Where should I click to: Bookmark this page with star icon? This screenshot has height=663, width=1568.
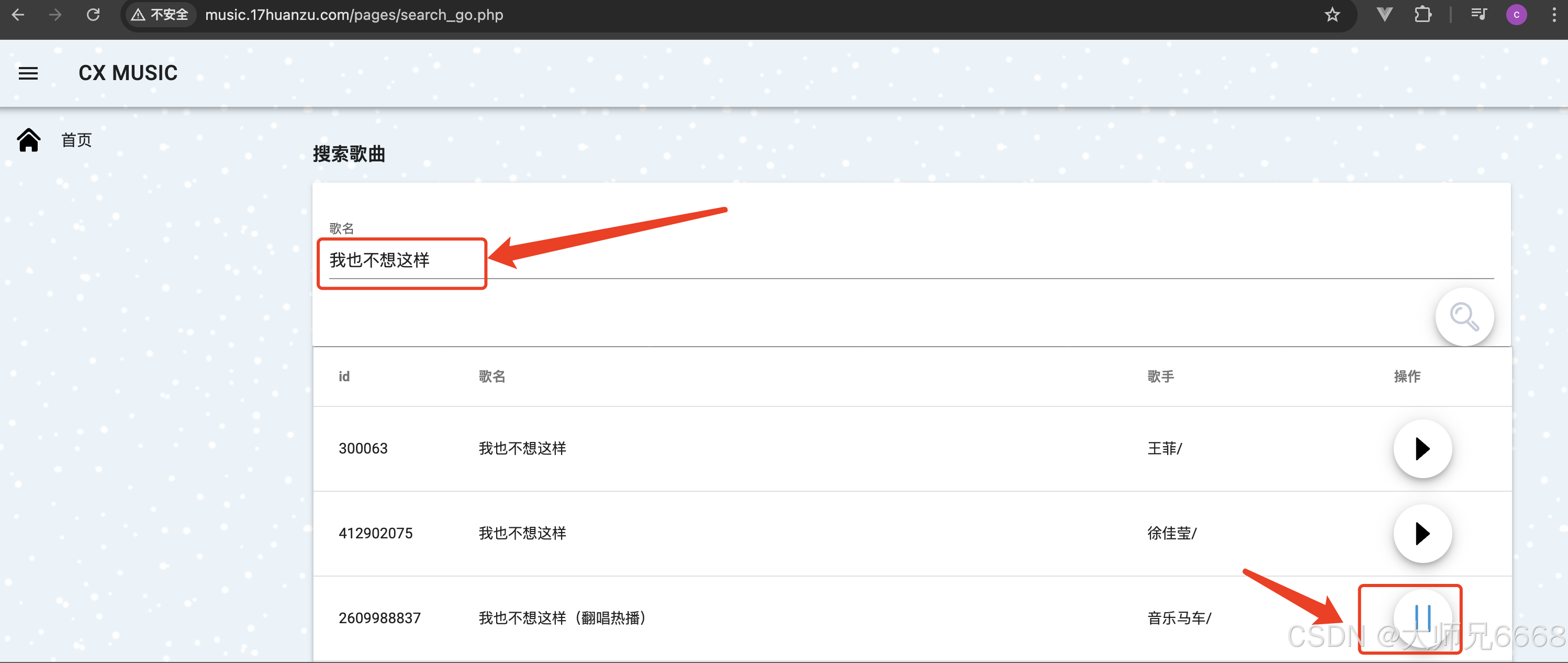click(1332, 15)
